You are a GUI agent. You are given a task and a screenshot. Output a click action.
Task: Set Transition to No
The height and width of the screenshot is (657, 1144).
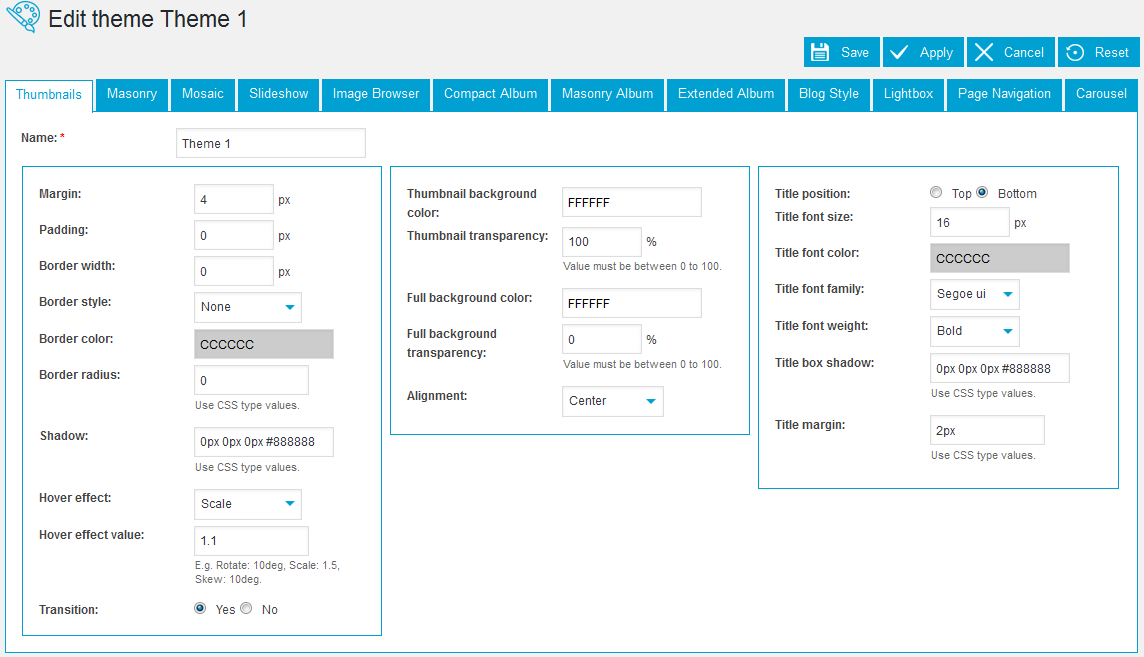coord(246,608)
